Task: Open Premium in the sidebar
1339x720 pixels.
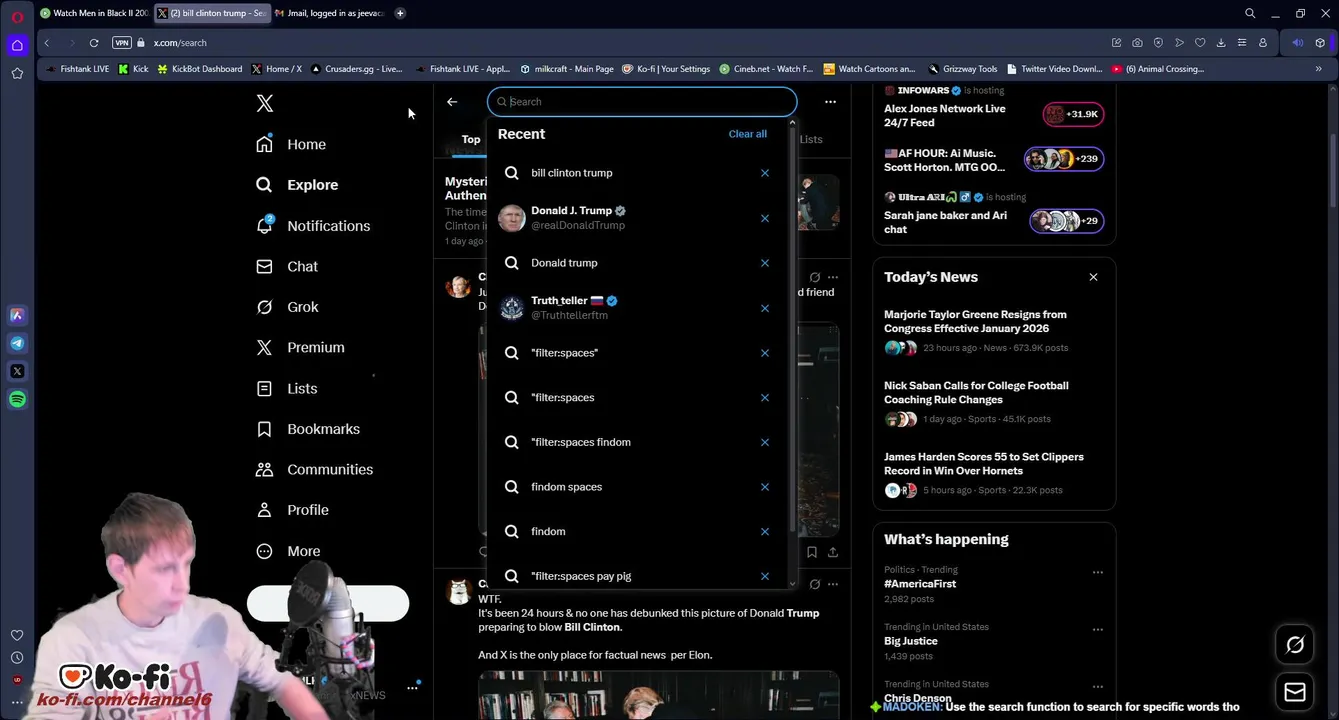Action: tap(300, 348)
